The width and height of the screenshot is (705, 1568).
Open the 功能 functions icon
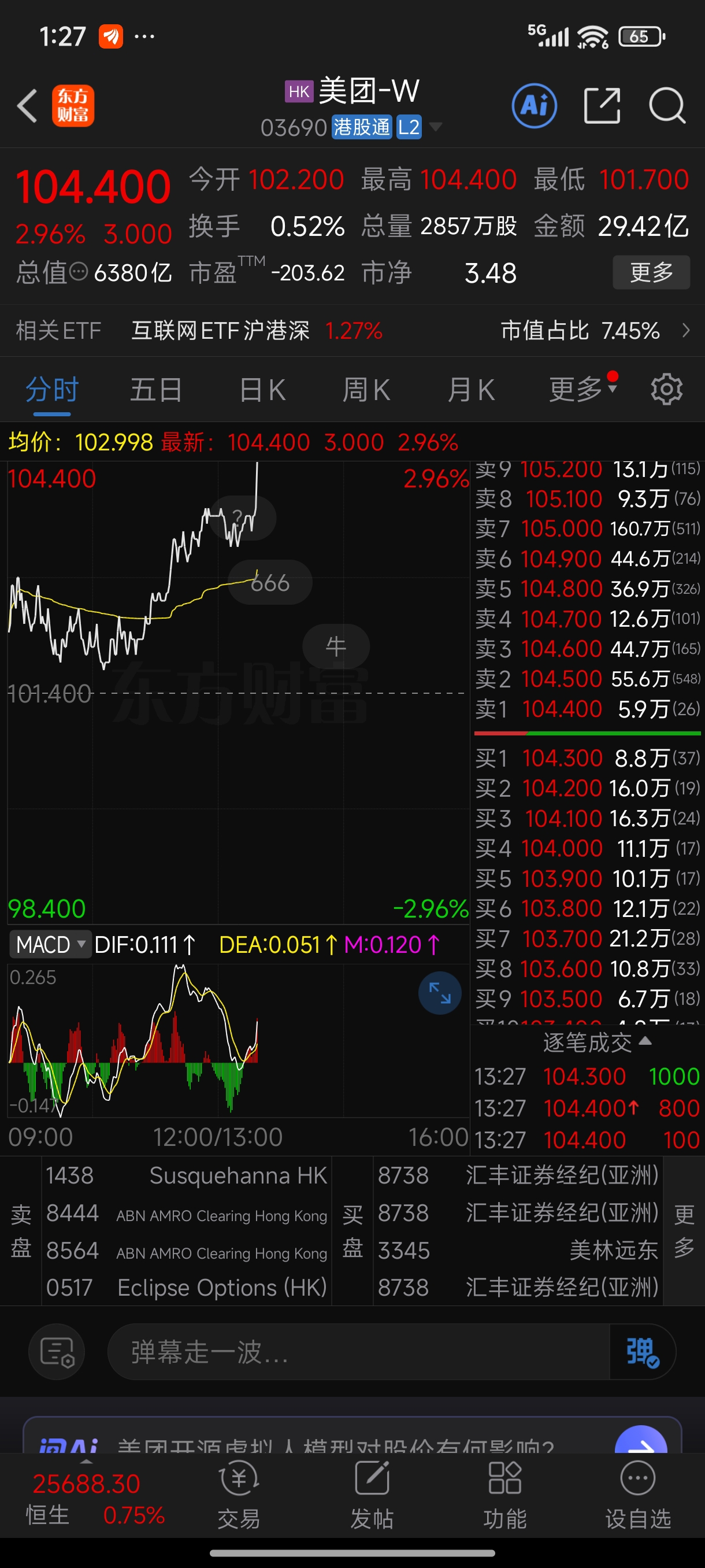505,1495
